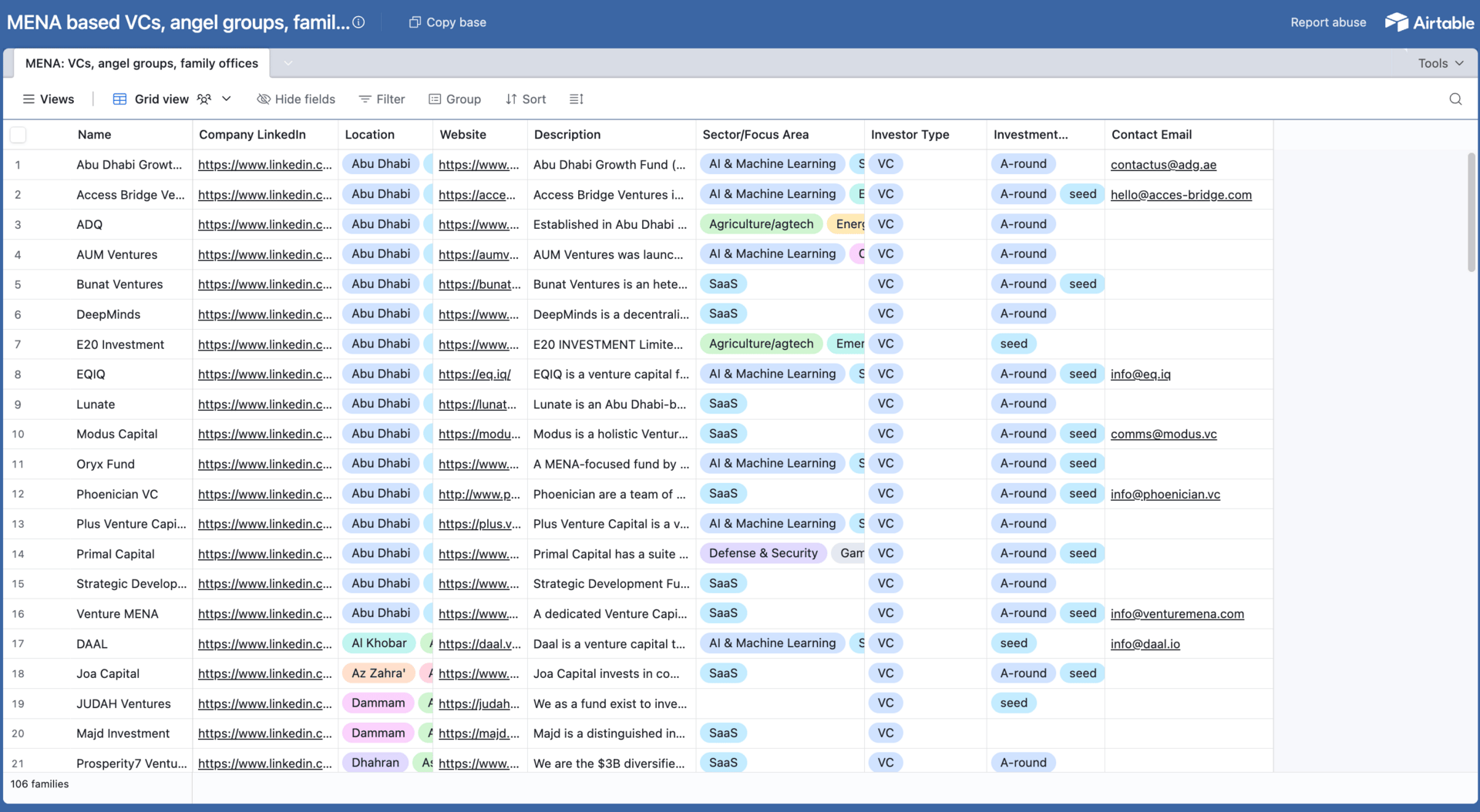Screen dimensions: 1480x812
Task: Open the Primal Capital website link
Action: pyautogui.click(x=479, y=554)
